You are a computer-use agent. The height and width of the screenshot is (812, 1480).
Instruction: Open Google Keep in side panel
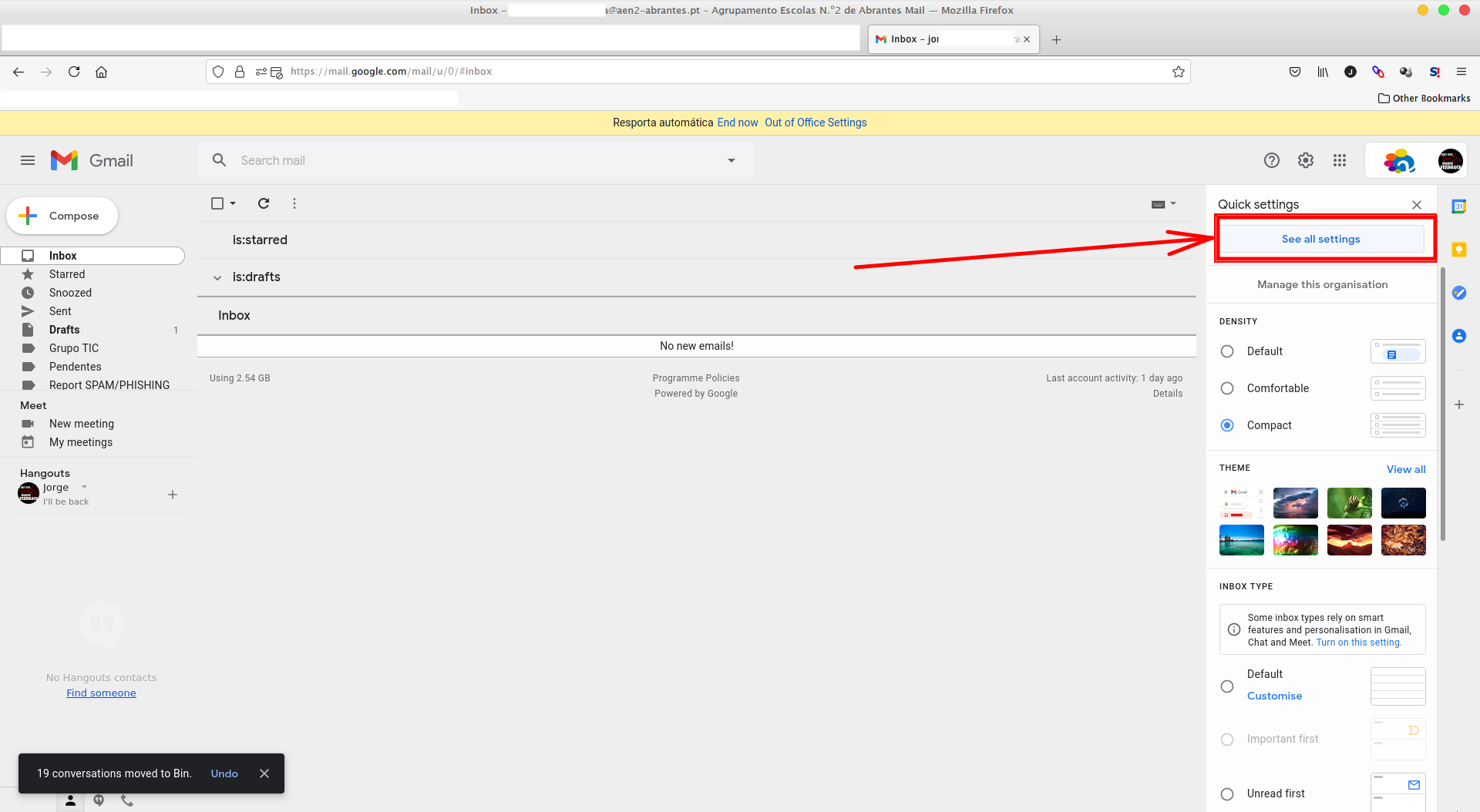click(x=1458, y=250)
